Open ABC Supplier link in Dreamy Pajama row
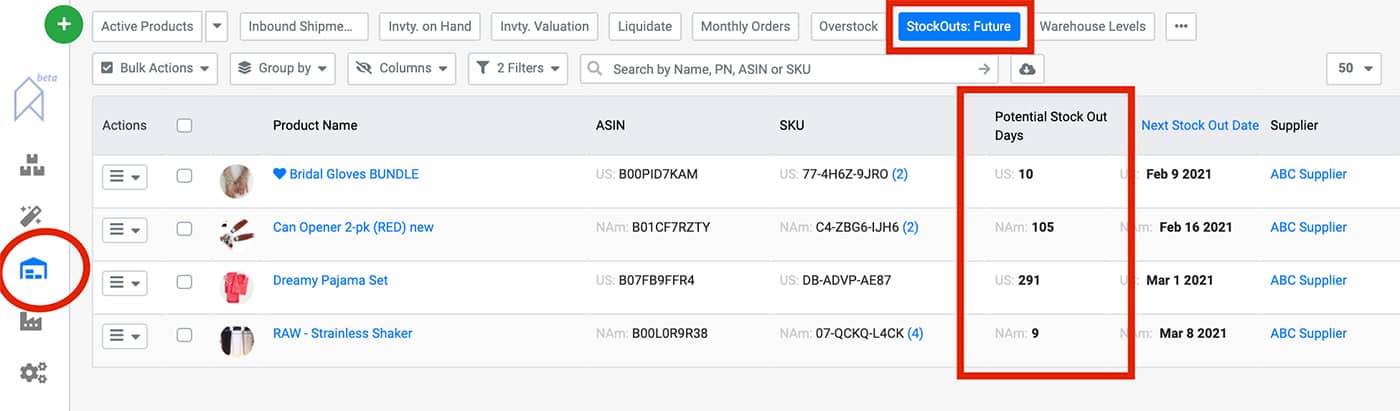Viewport: 1400px width, 411px height. (1308, 280)
